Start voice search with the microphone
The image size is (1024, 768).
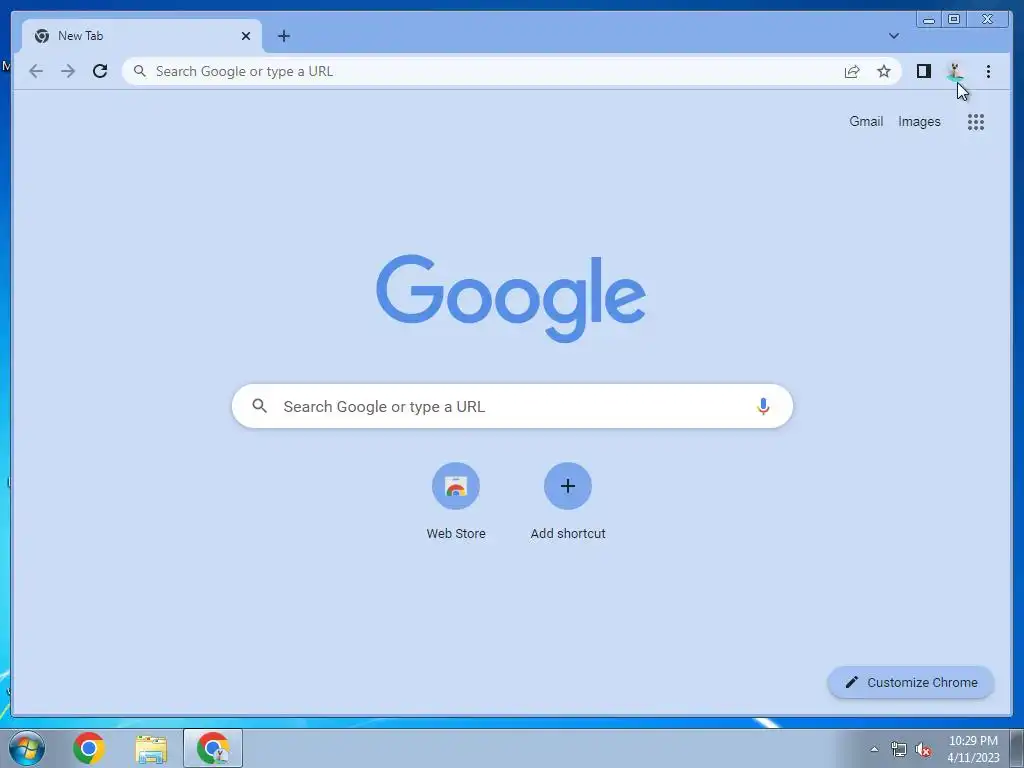[763, 406]
